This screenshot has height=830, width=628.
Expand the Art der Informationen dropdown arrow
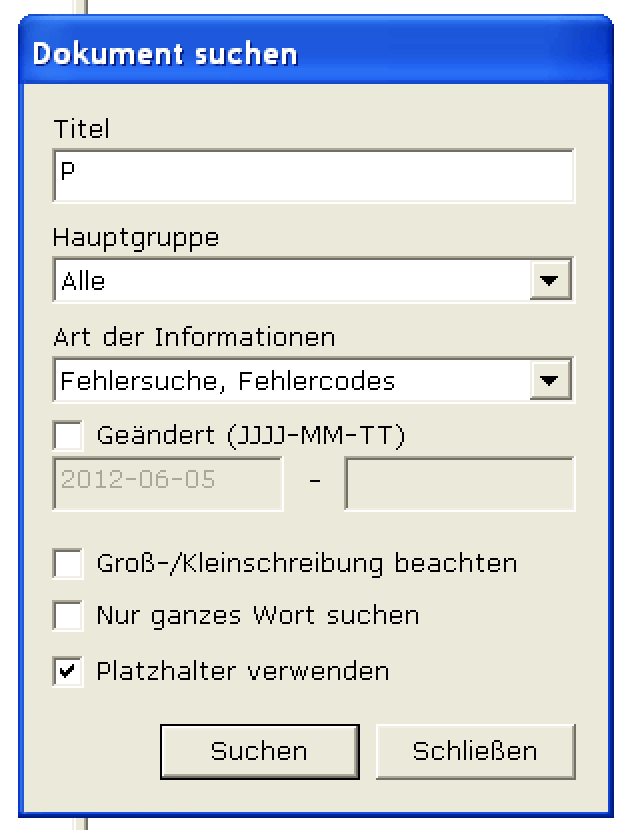tap(550, 380)
